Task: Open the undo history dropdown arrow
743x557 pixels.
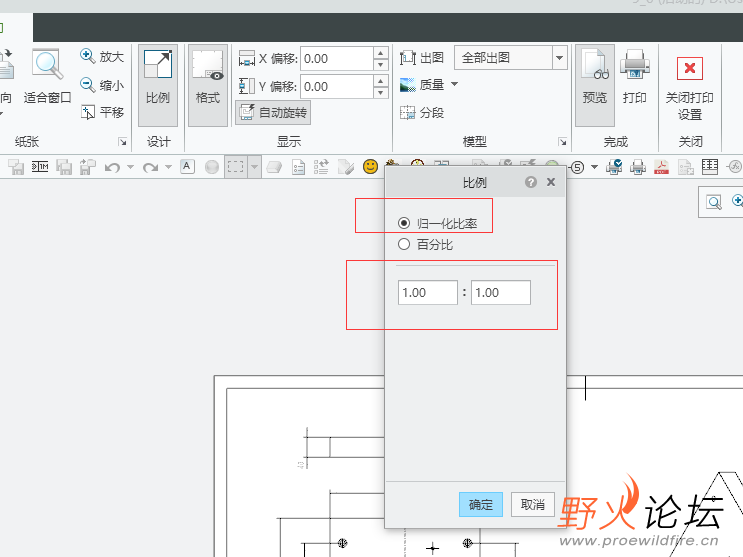Action: (130, 167)
